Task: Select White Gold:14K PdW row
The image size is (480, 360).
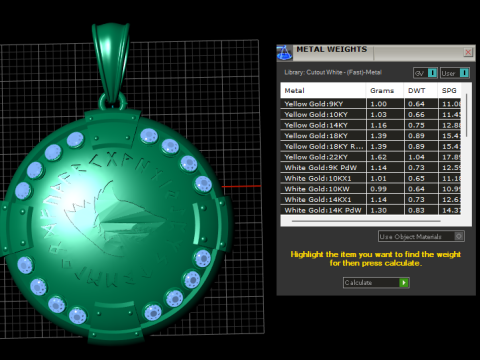Action: tap(371, 210)
